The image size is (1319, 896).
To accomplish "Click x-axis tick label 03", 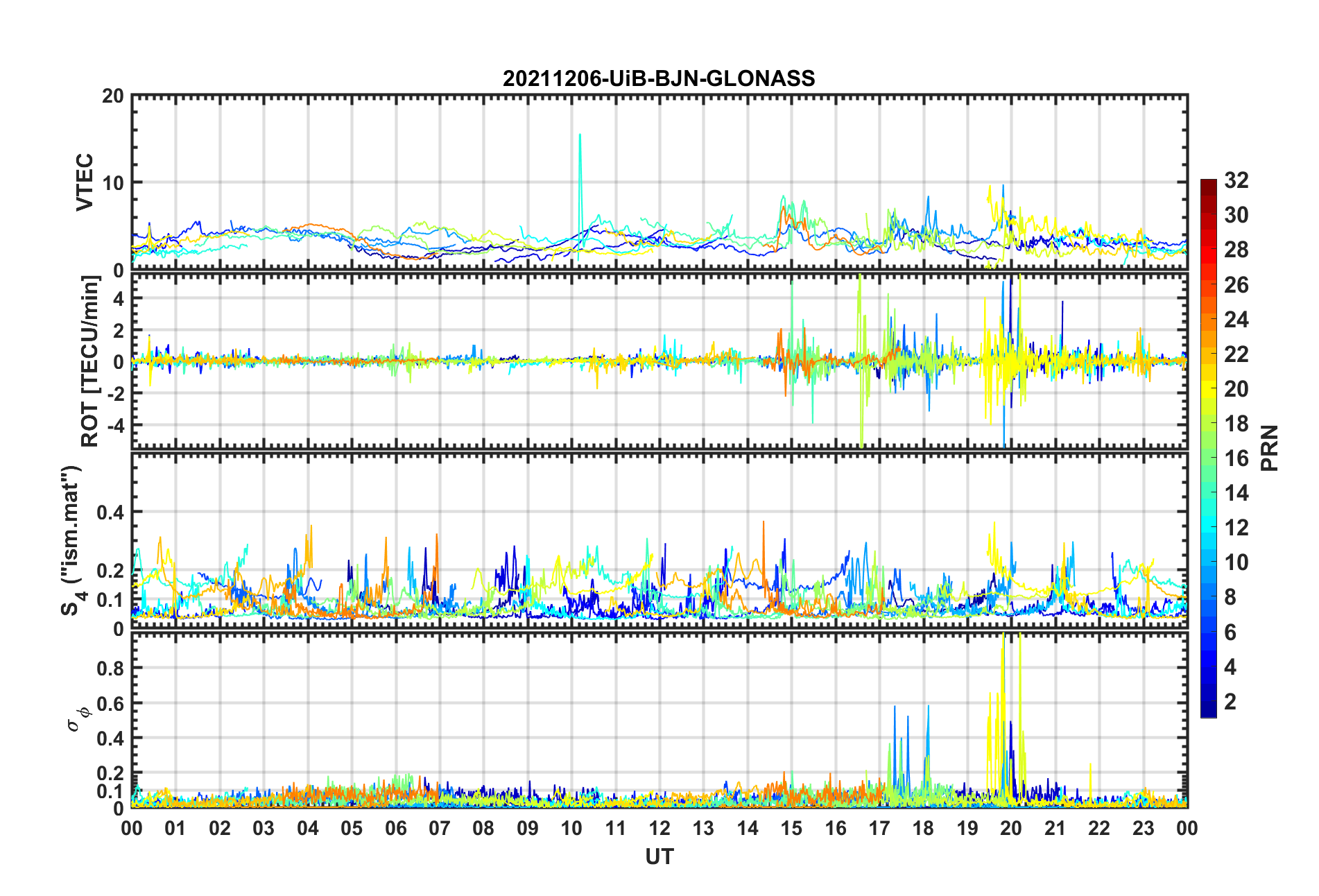I will tap(264, 828).
